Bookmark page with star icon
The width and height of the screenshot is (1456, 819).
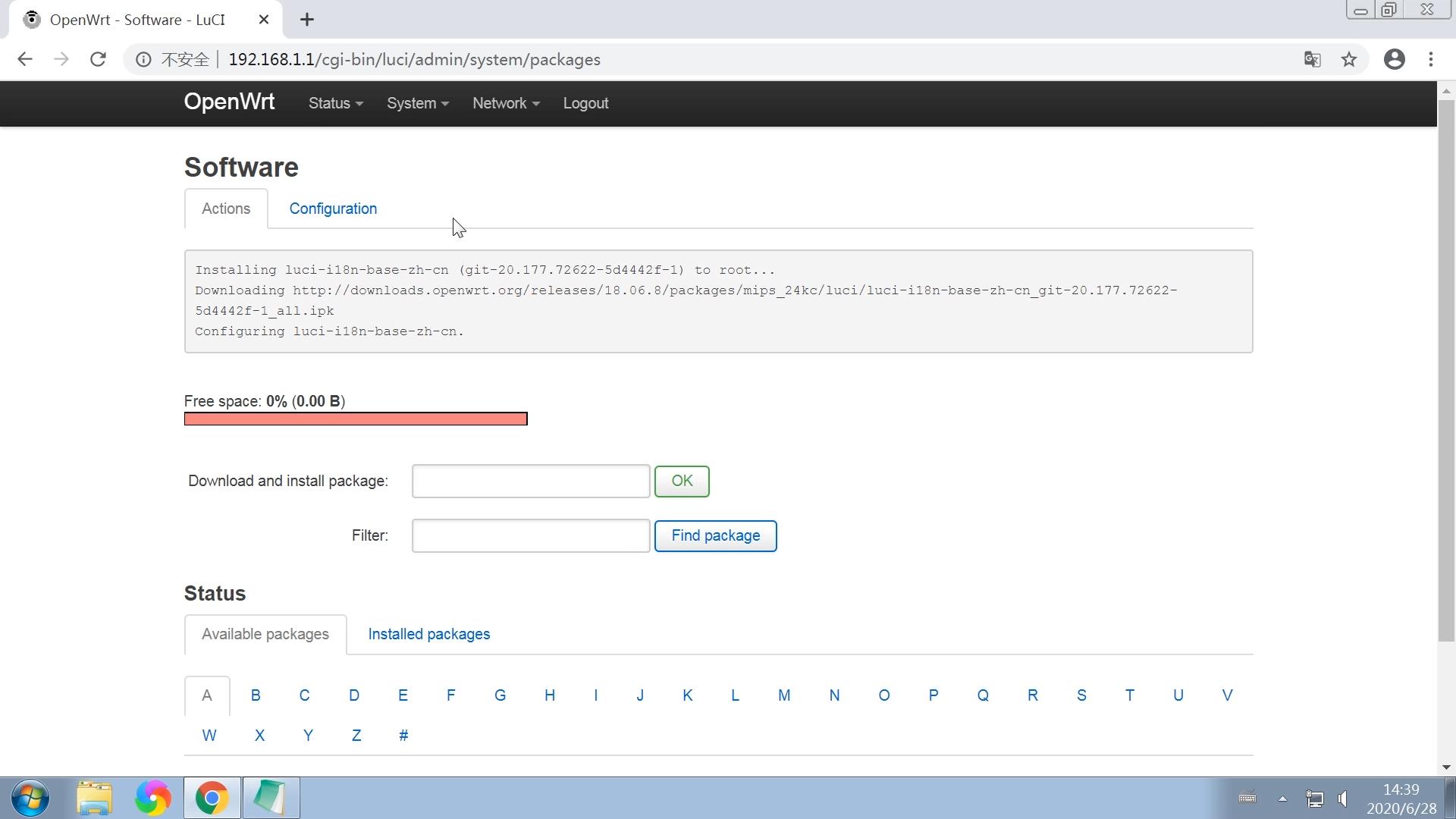pos(1348,59)
